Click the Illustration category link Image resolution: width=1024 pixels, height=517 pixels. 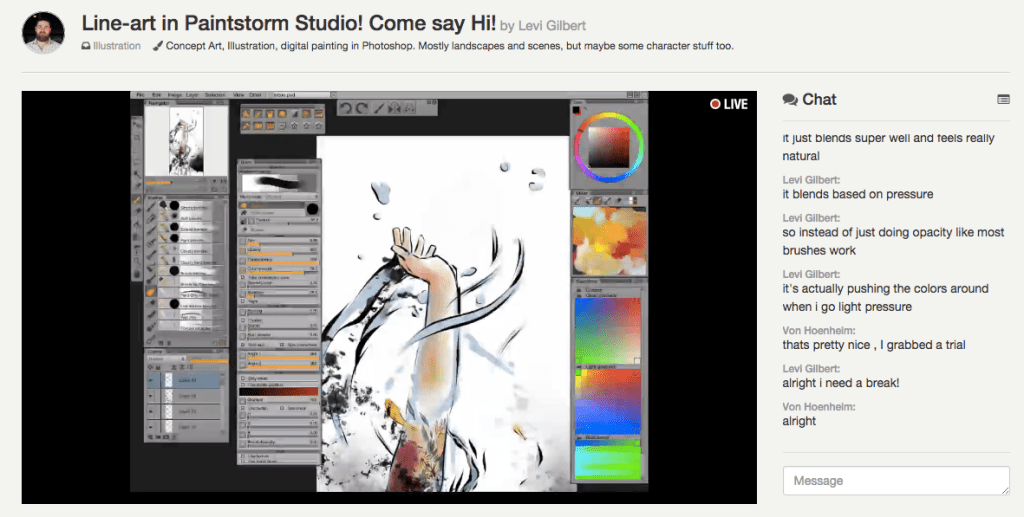point(116,46)
